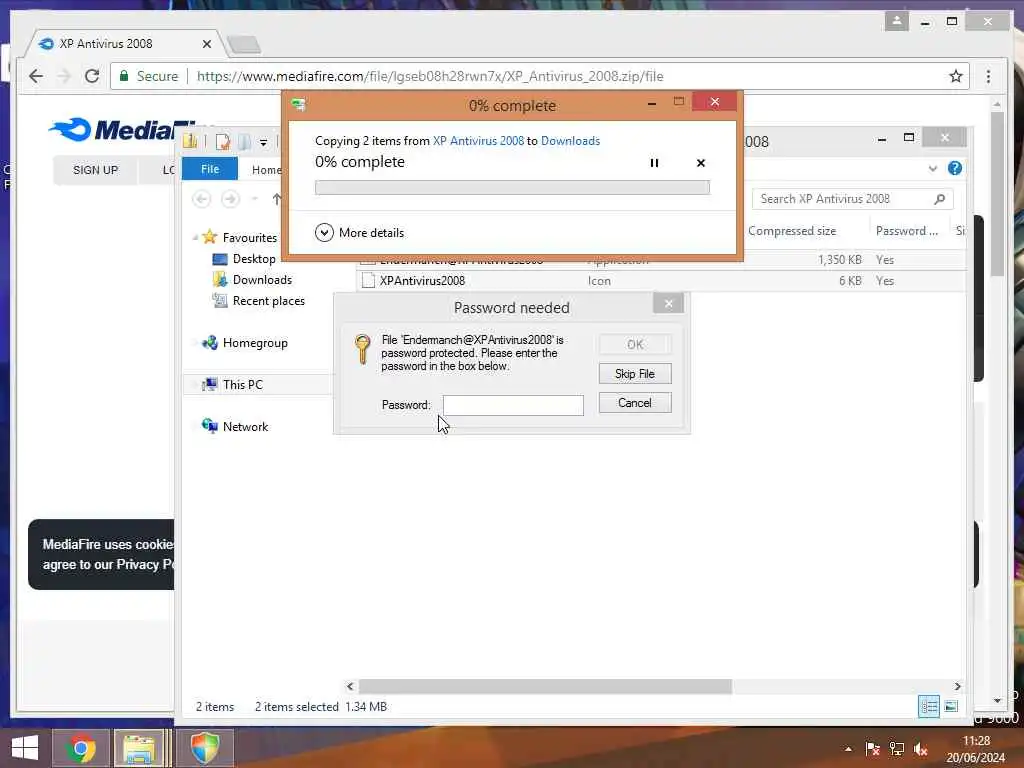Click Explorer forward navigation arrow
Viewport: 1024px width, 768px height.
click(231, 199)
